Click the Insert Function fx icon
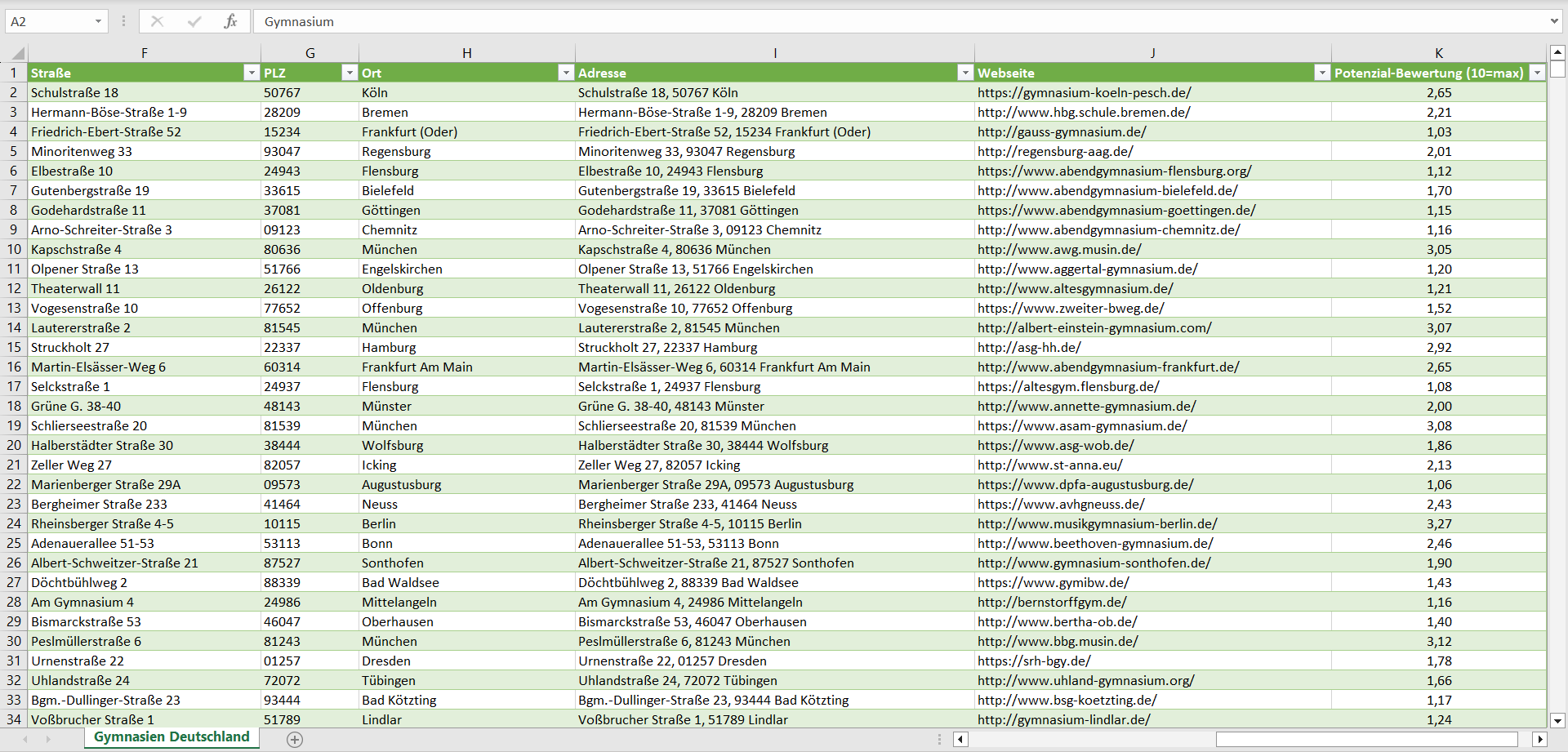This screenshot has width=1568, height=752. tap(230, 21)
